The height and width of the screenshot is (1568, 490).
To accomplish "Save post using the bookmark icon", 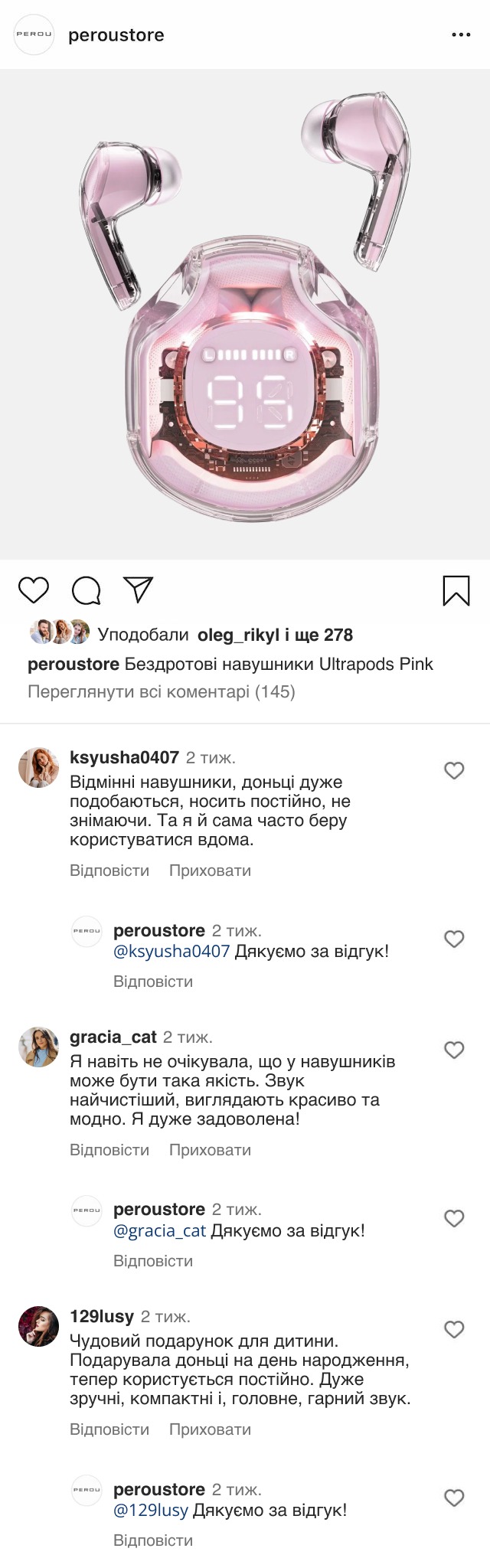I will pos(456,590).
